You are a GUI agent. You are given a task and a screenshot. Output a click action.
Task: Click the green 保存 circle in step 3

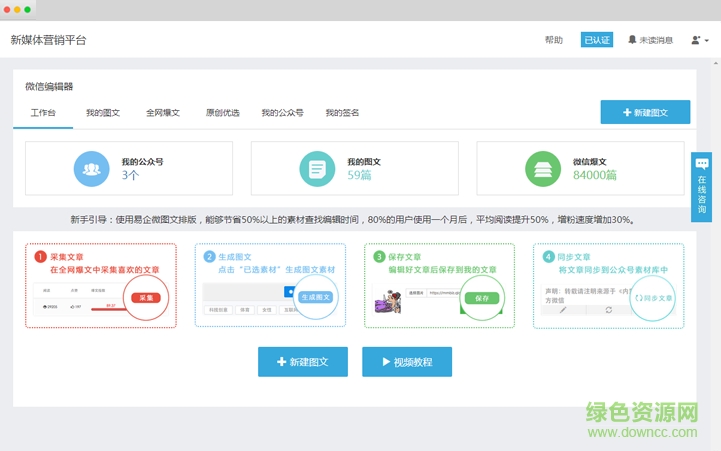click(x=483, y=298)
